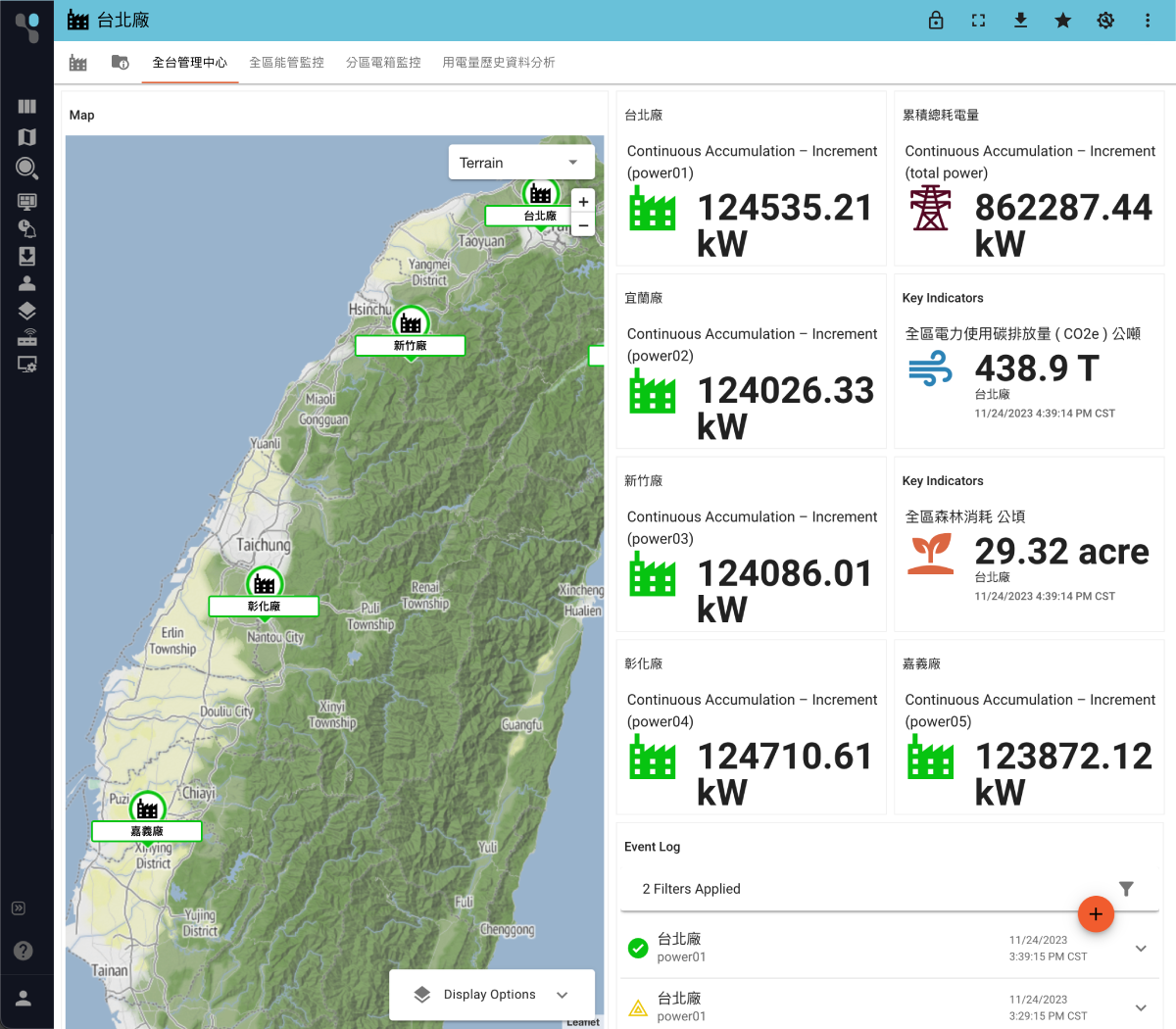Star this dashboard as a favorite
The height and width of the screenshot is (1029, 1176).
[1062, 20]
